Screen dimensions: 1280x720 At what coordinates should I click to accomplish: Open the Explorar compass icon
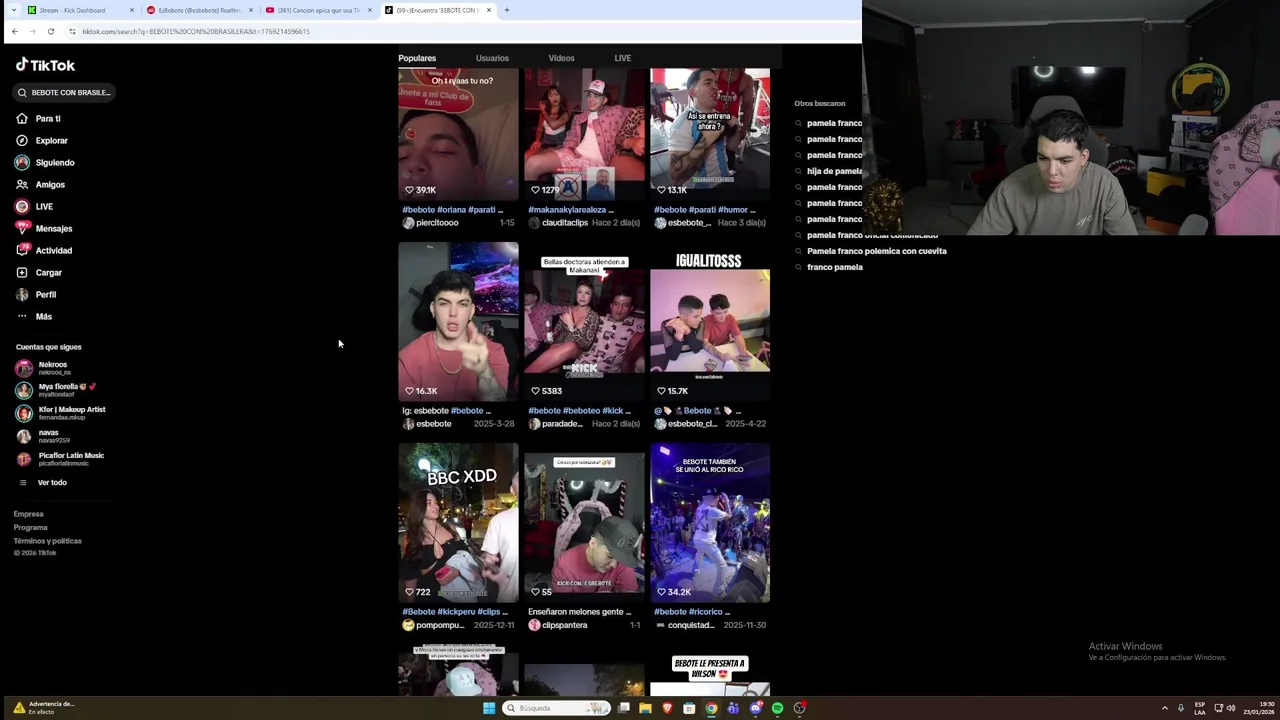pos(22,140)
